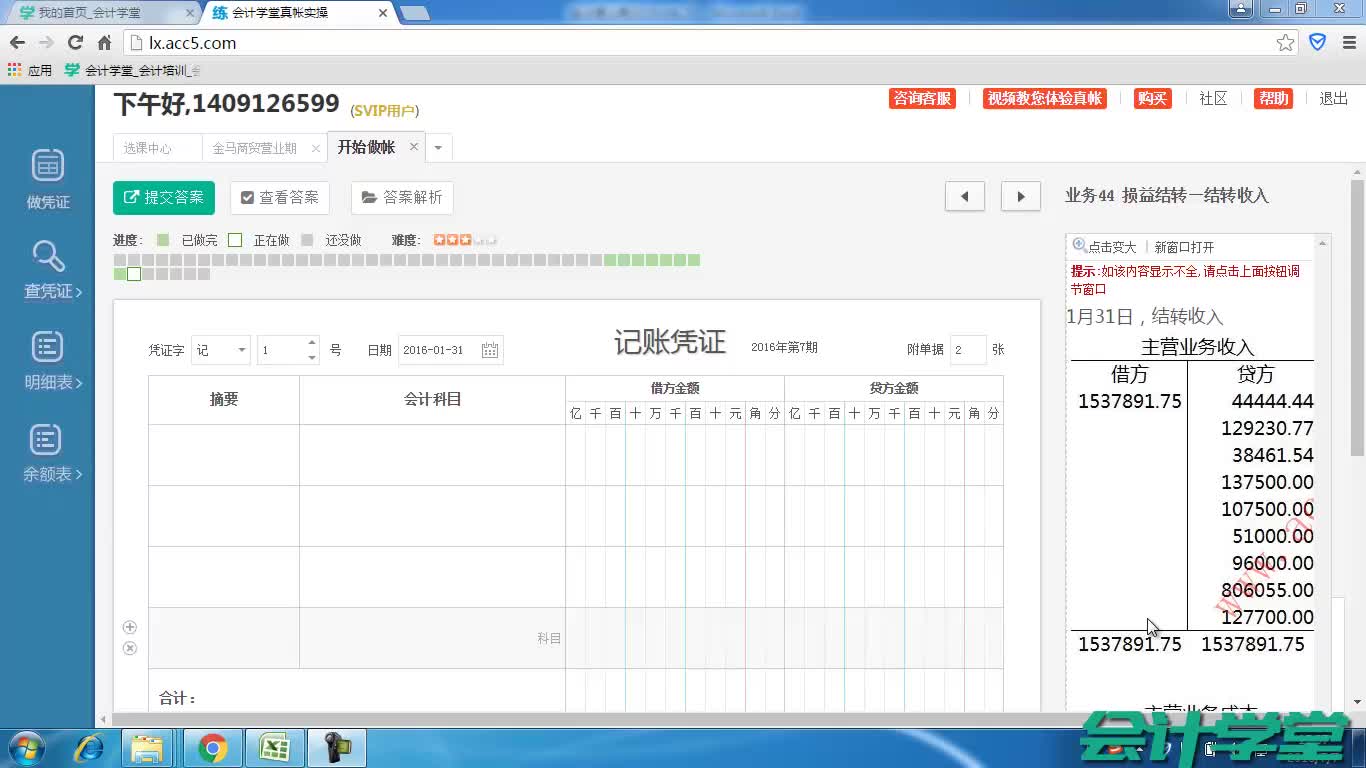Viewport: 1366px width, 768px height.
Task: Click the 附单据 count input field
Action: (x=967, y=350)
